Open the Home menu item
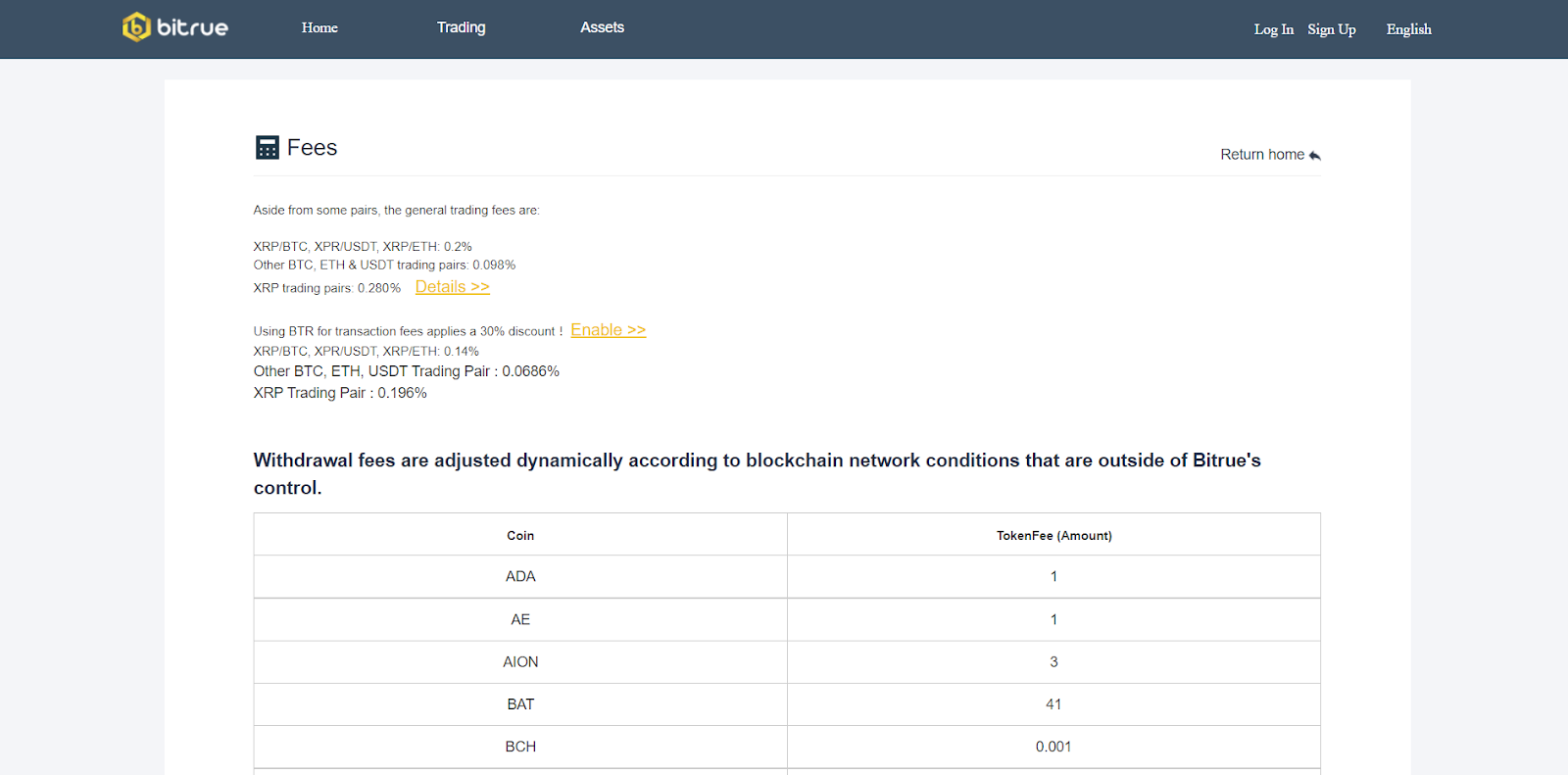The height and width of the screenshot is (775, 1568). pos(319,28)
